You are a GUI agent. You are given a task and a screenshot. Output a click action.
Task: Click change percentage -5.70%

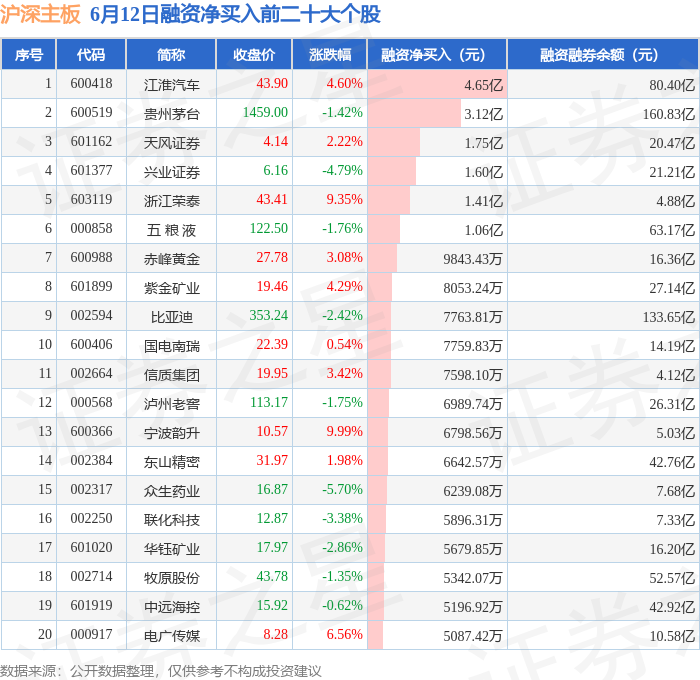point(342,490)
